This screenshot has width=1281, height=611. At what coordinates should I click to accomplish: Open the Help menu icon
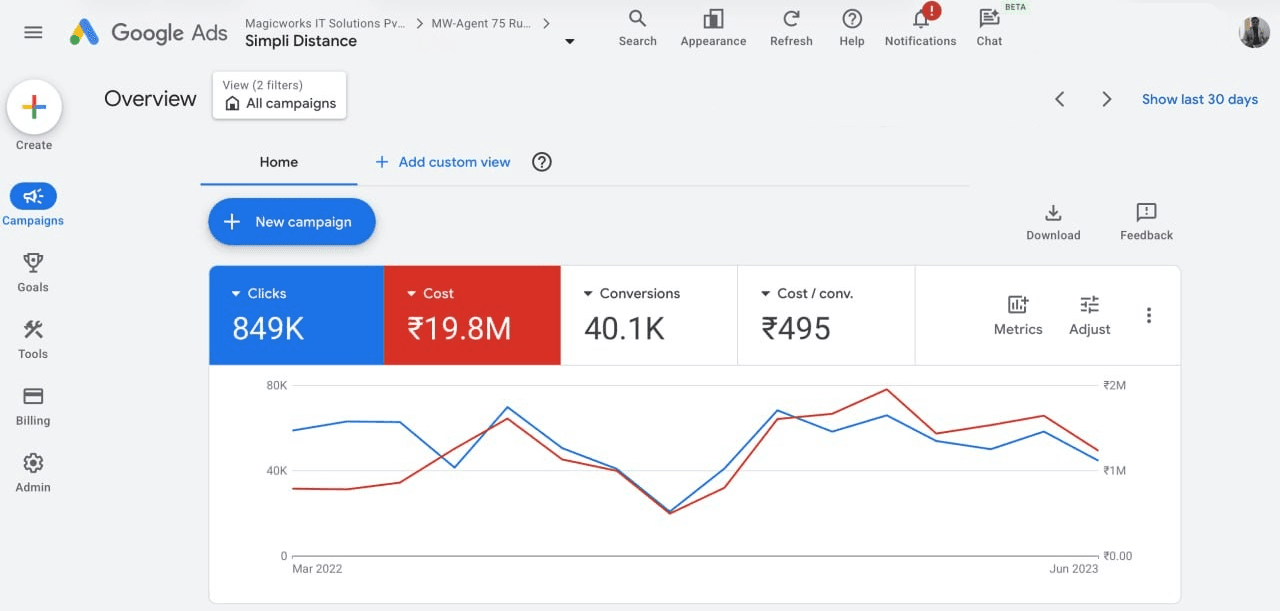[x=852, y=28]
